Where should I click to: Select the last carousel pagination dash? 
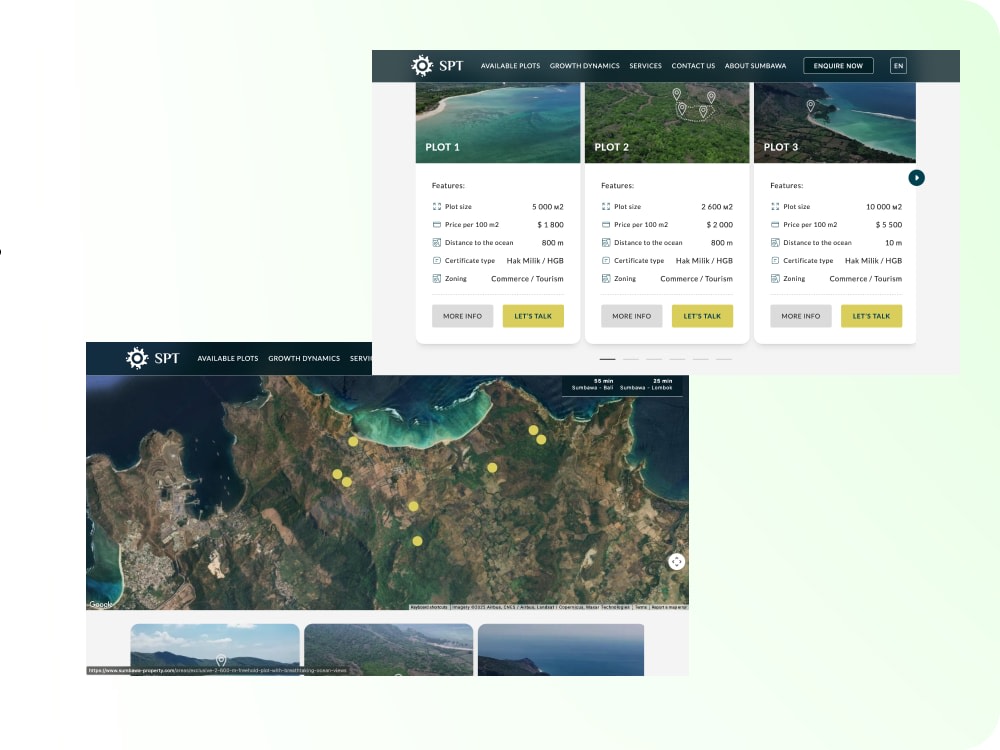[x=724, y=359]
